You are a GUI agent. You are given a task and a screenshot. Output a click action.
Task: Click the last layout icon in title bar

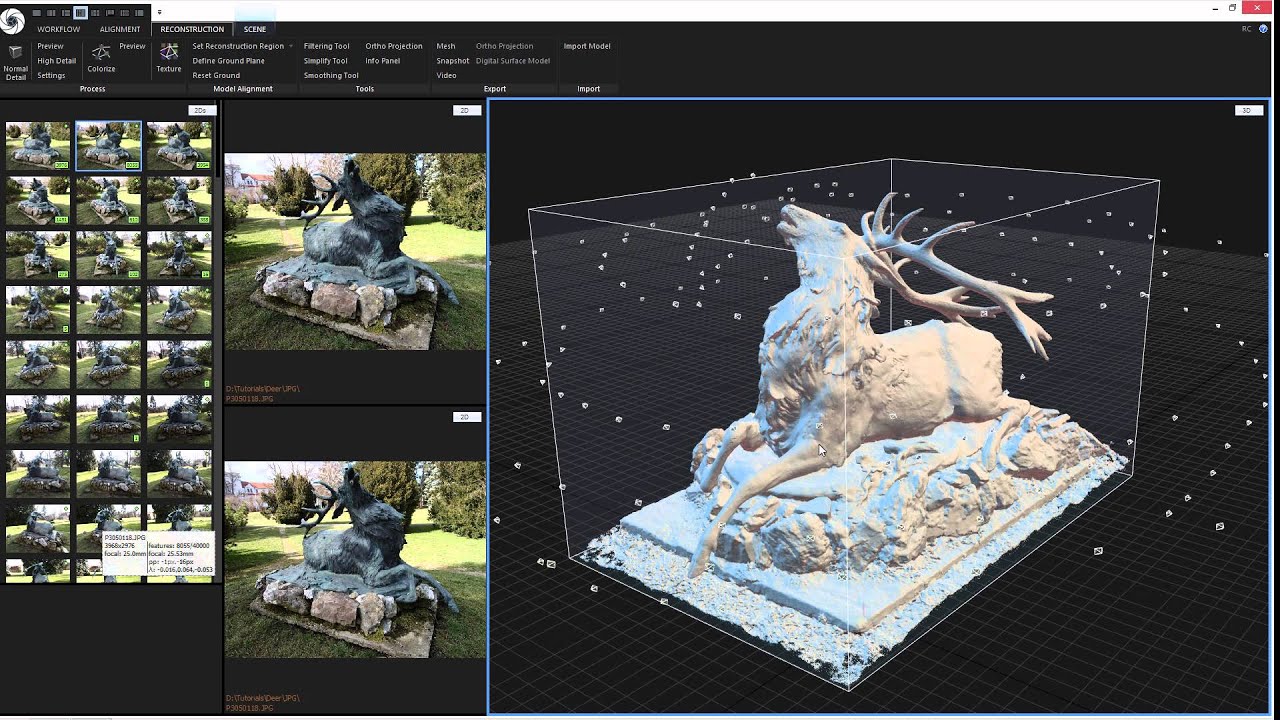click(x=139, y=13)
